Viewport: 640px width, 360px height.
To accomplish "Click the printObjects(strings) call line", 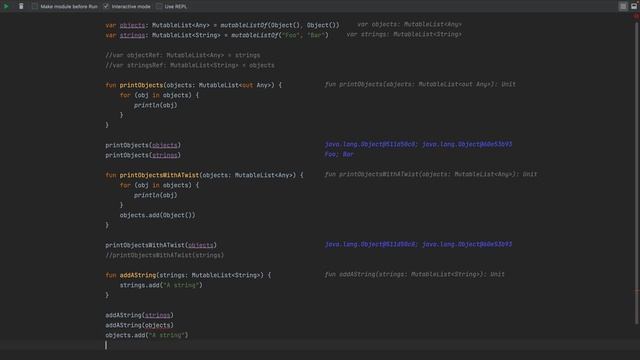I will pyautogui.click(x=143, y=155).
